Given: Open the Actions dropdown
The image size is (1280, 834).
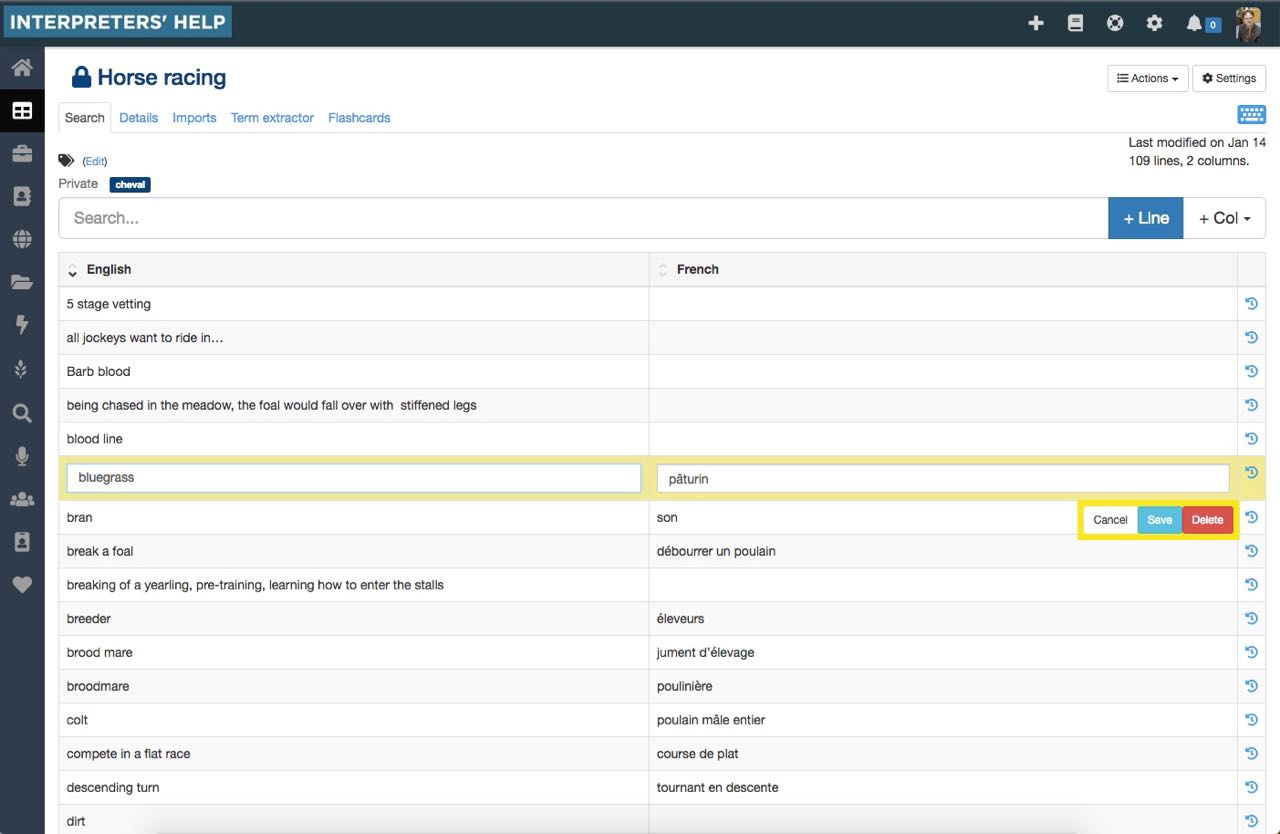Looking at the screenshot, I should click(x=1148, y=78).
